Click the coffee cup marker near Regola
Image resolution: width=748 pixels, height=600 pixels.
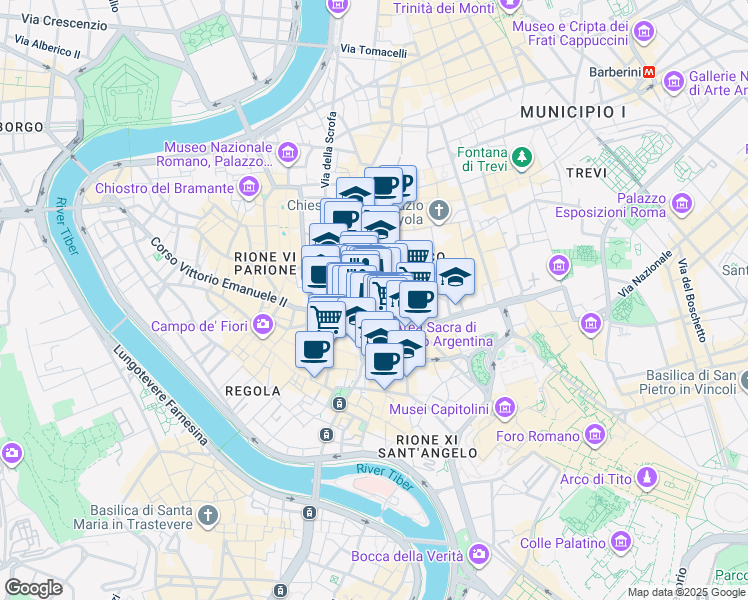pyautogui.click(x=314, y=353)
